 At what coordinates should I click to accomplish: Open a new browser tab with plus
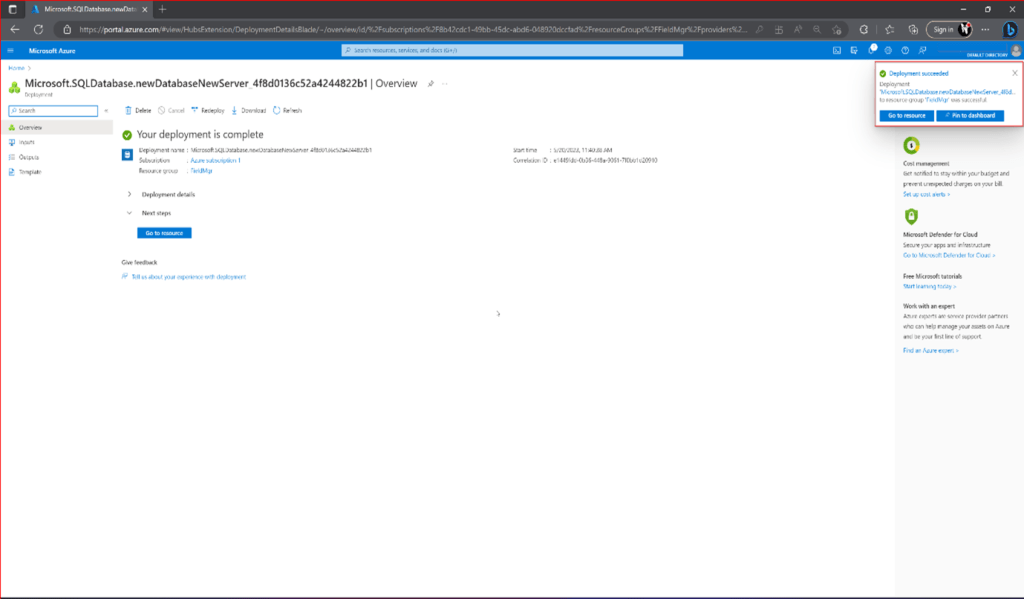(x=163, y=9)
